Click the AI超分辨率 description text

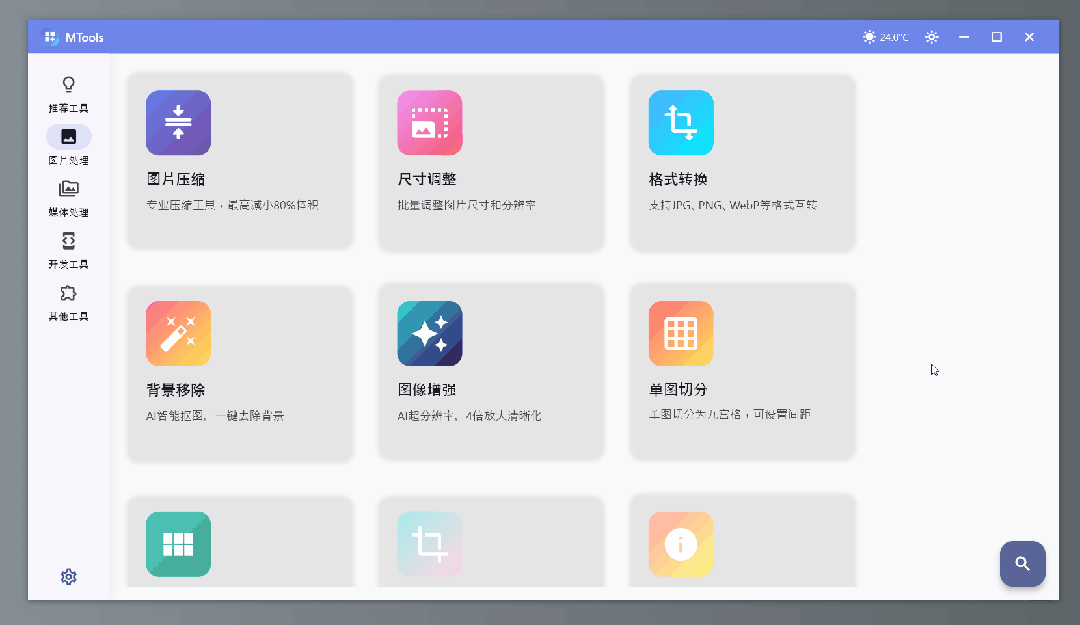pyautogui.click(x=469, y=416)
